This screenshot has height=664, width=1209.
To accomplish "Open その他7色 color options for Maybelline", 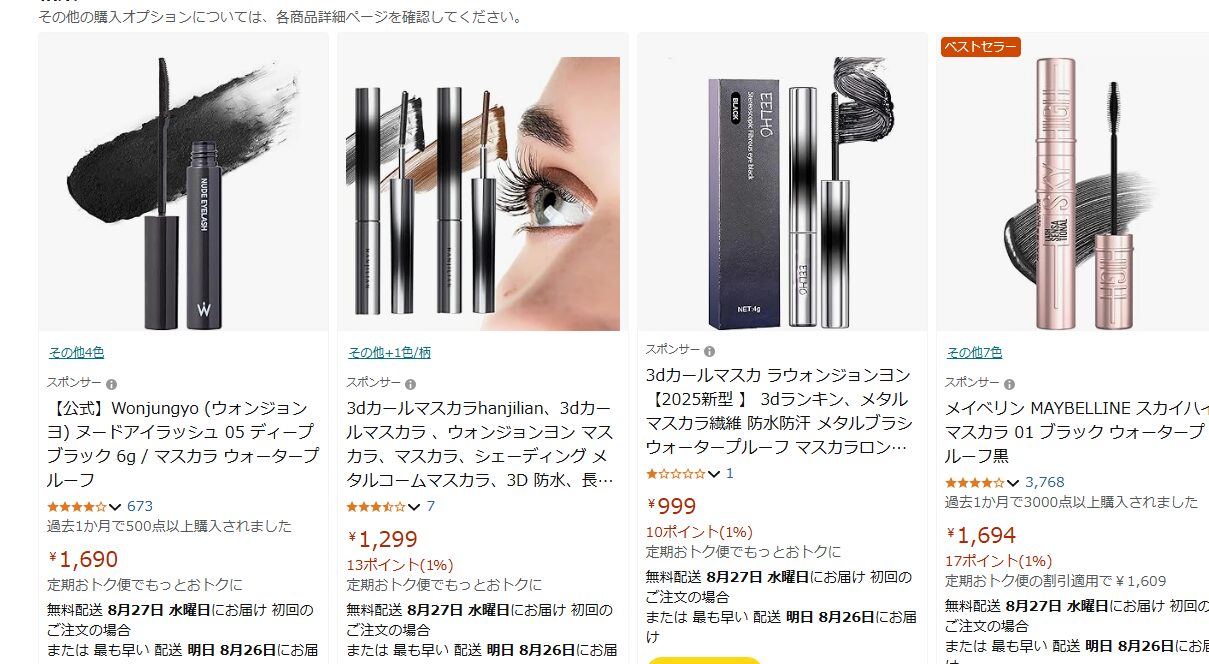I will pyautogui.click(x=975, y=352).
